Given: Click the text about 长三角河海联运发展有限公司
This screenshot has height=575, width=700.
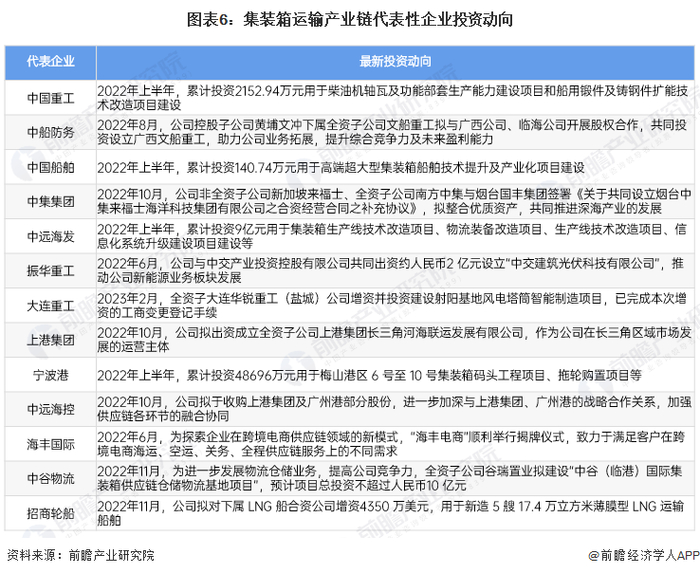Looking at the screenshot, I should coord(394,340).
